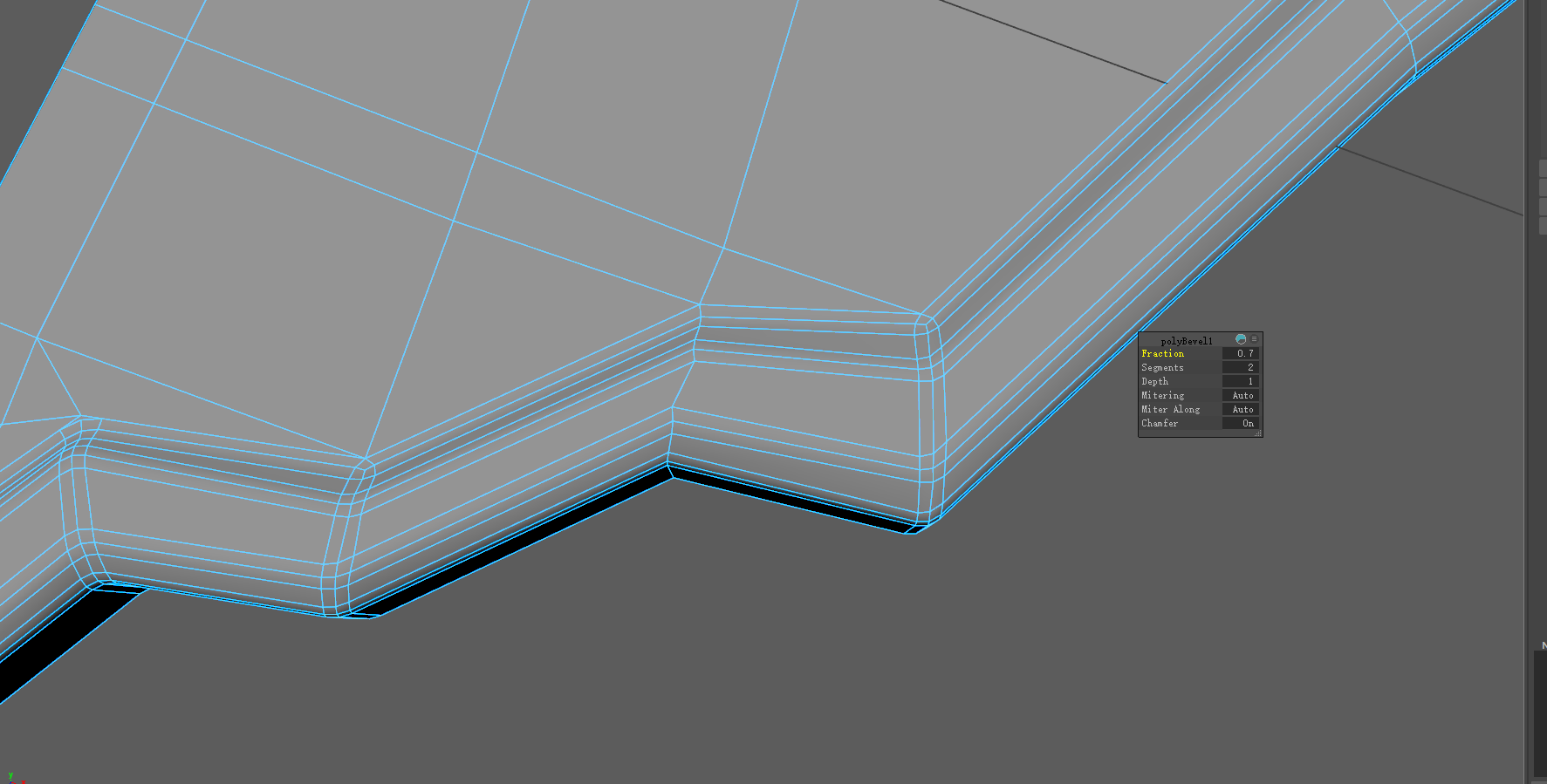Open the Miter Along Auto dropdown
The width and height of the screenshot is (1547, 784).
pyautogui.click(x=1241, y=409)
